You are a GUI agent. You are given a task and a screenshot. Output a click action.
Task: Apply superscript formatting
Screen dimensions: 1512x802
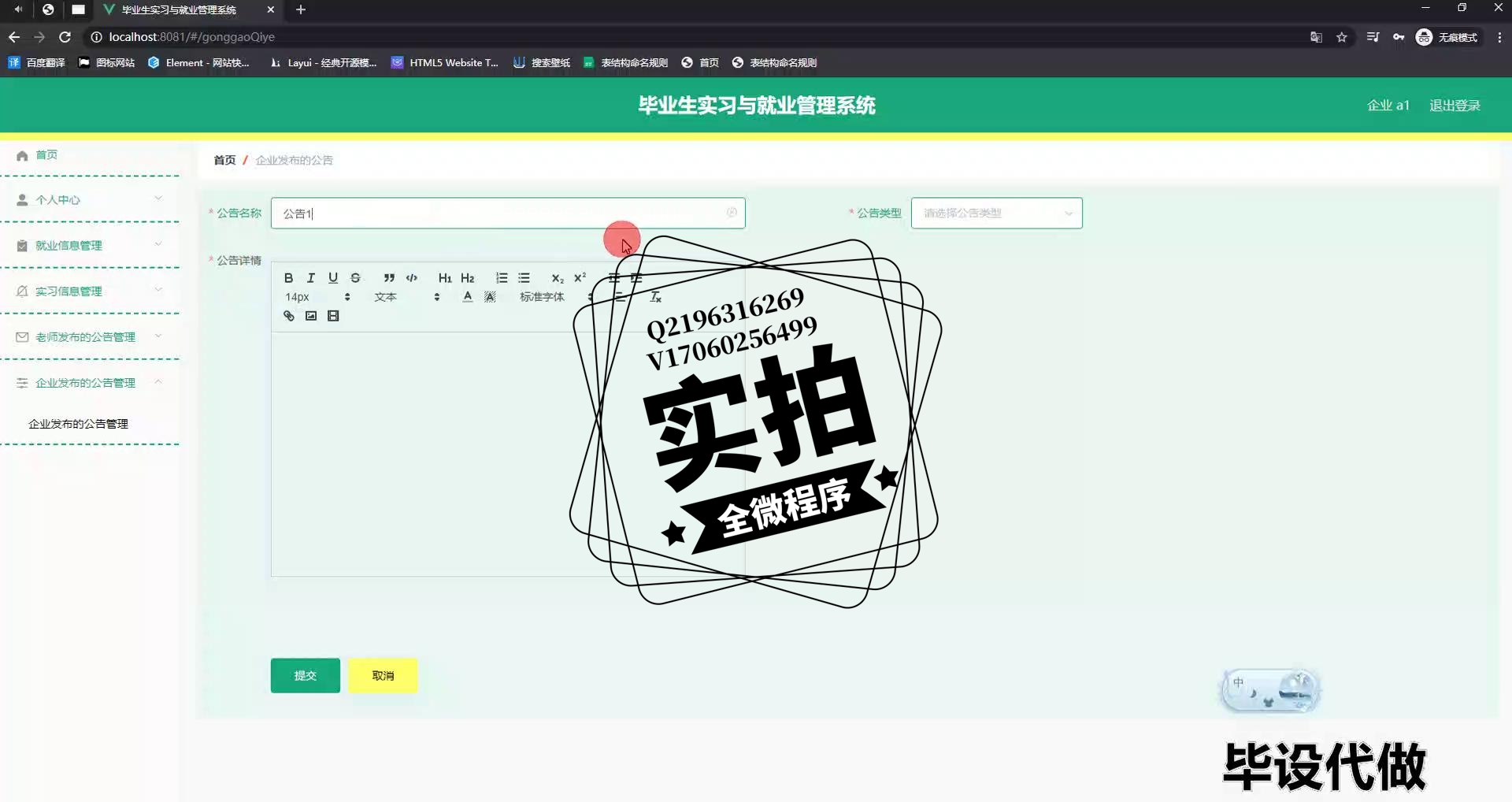580,278
